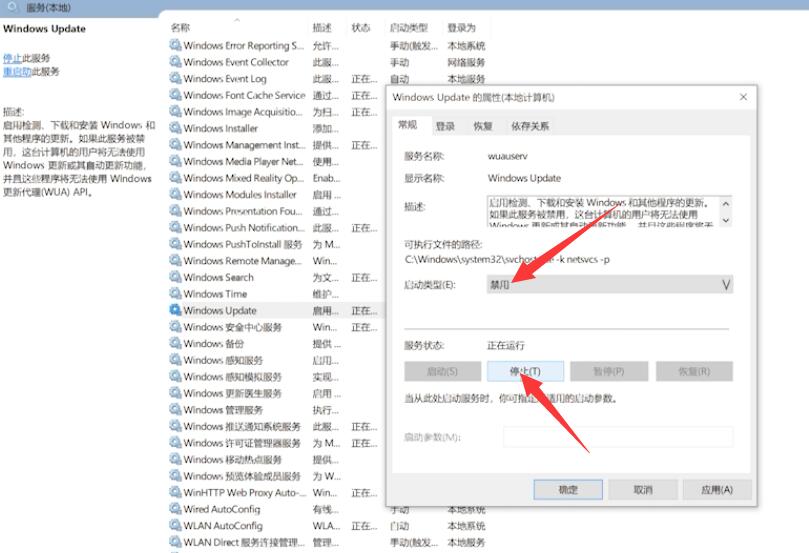
Task: Click the greyed 恢复(R) button
Action: 694,371
